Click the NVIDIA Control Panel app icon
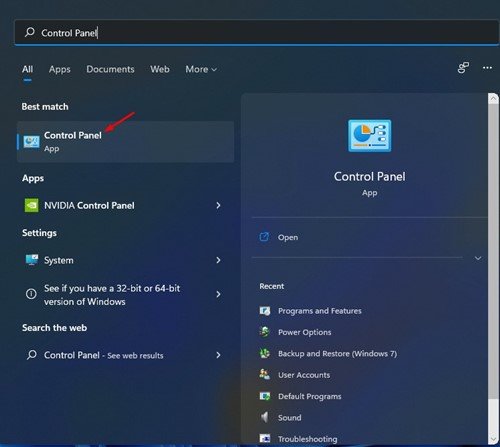Viewport: 500px width, 447px height. click(x=31, y=205)
